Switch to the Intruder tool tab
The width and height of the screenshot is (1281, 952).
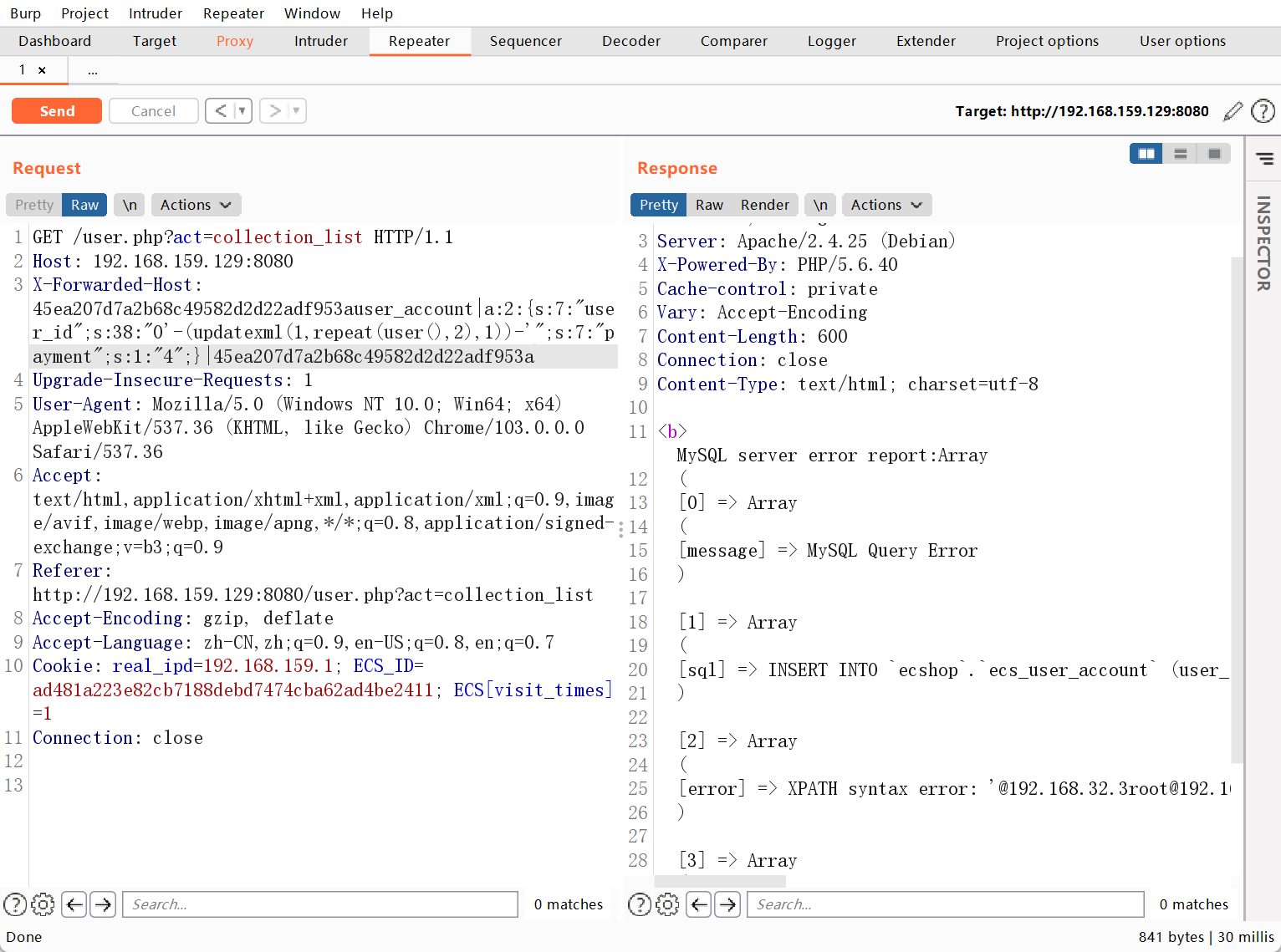click(x=321, y=41)
